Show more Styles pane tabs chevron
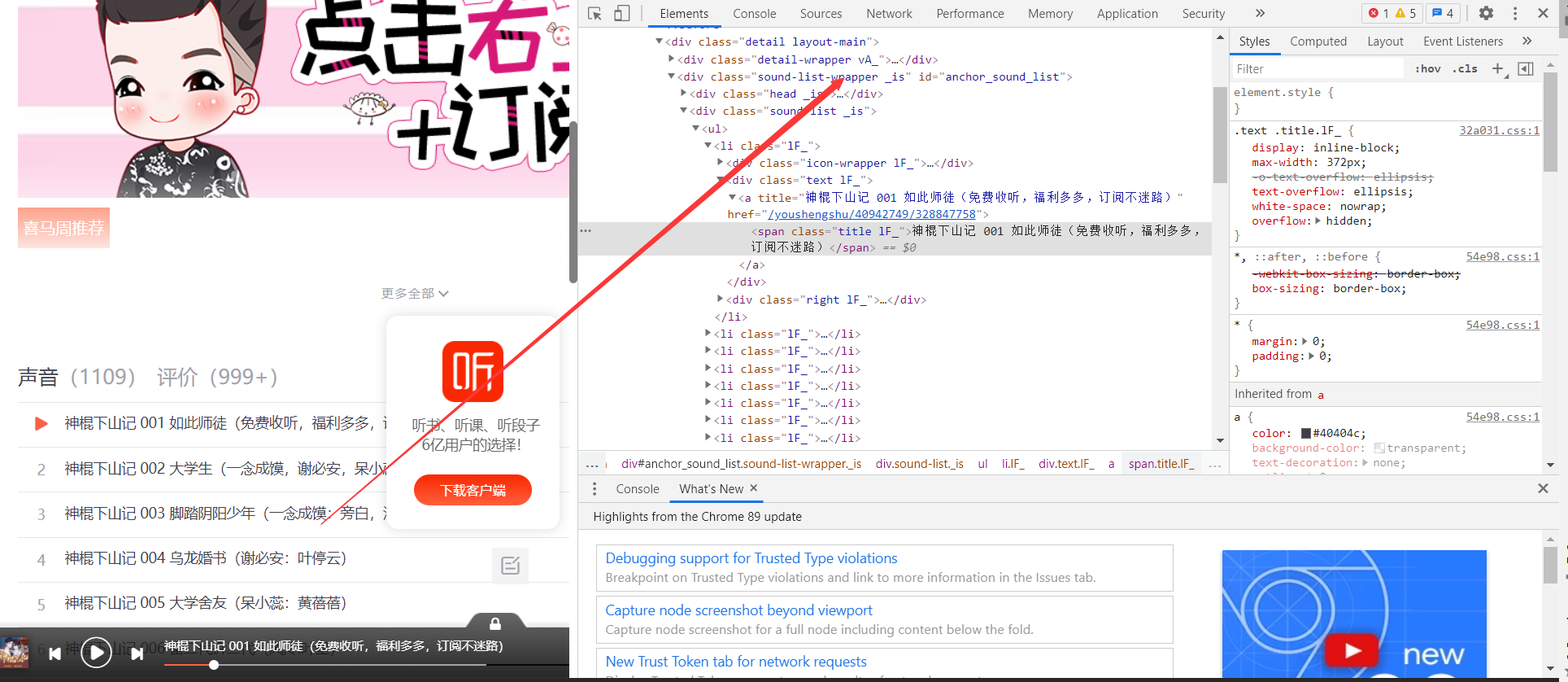The height and width of the screenshot is (682, 1568). click(x=1527, y=41)
